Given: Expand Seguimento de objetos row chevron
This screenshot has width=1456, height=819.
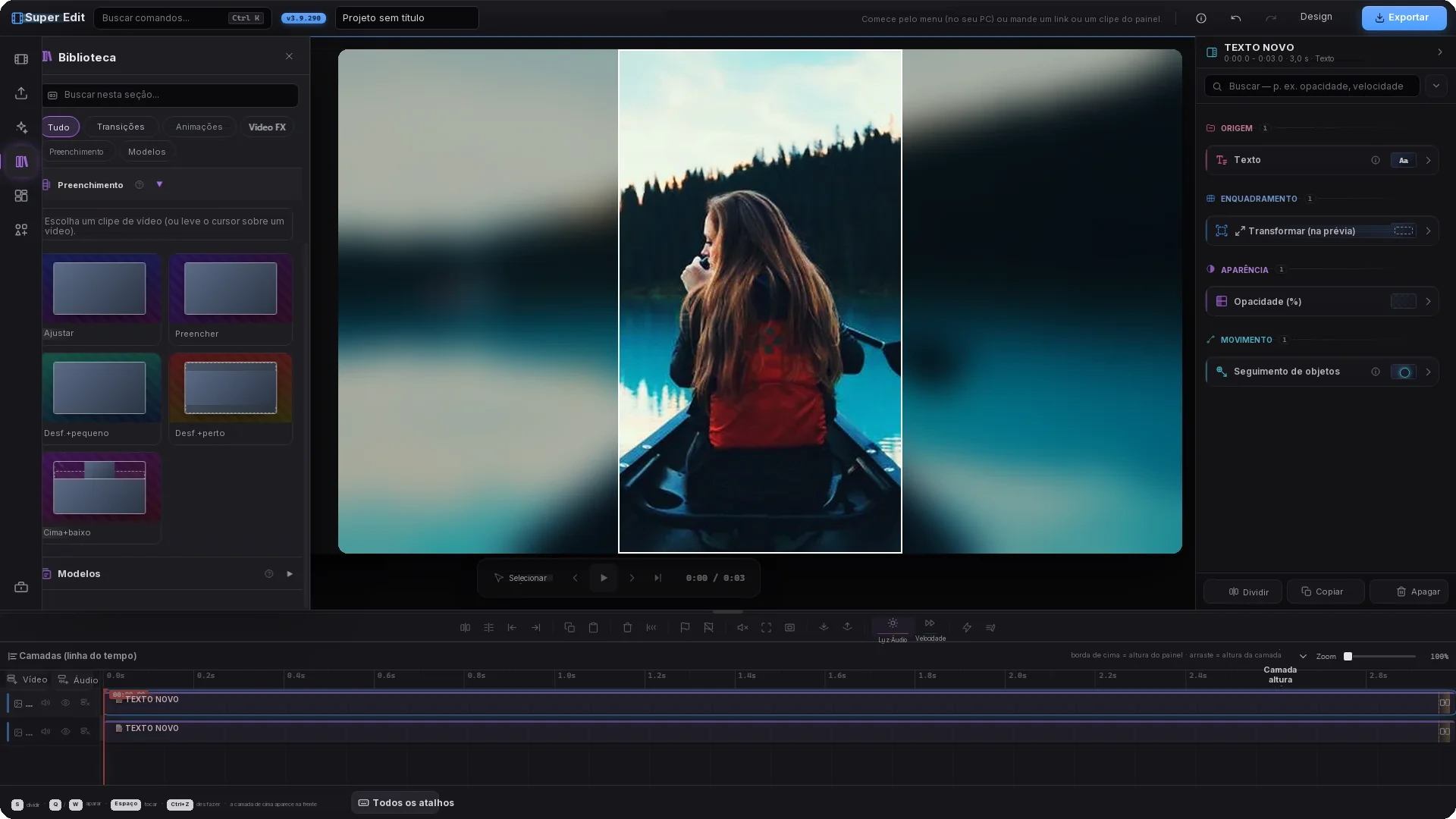Looking at the screenshot, I should [1428, 372].
